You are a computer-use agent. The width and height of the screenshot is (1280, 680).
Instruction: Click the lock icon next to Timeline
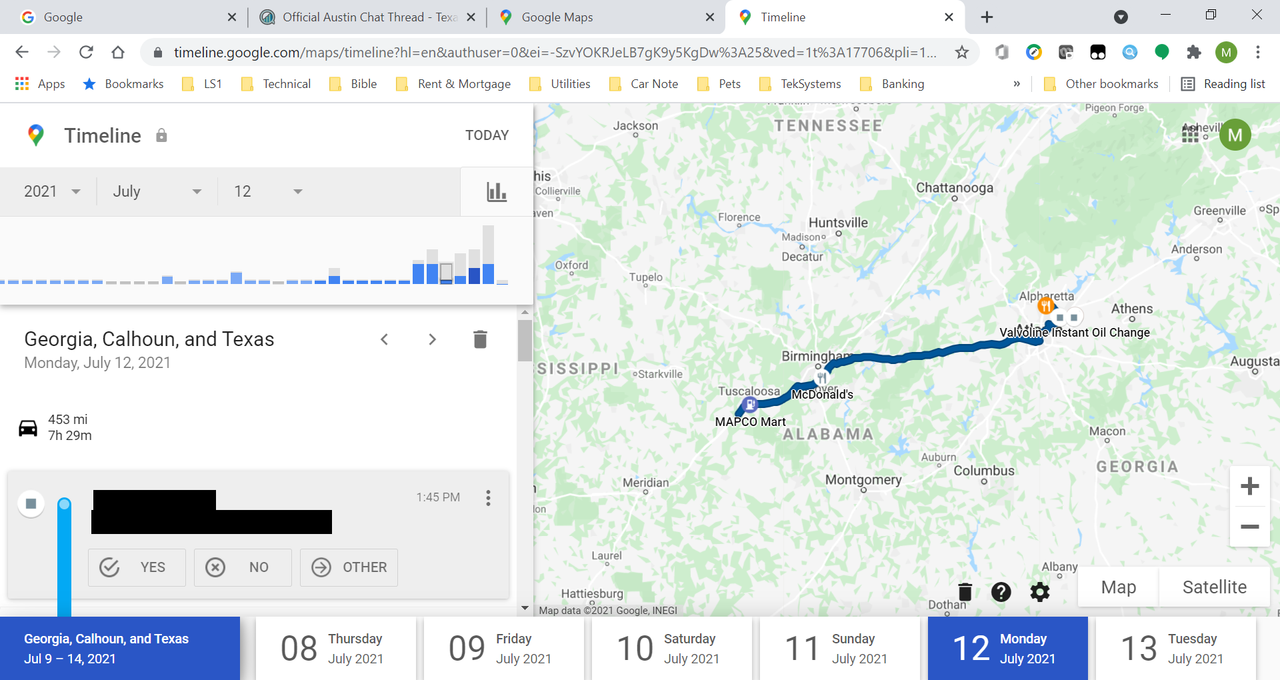click(x=161, y=135)
